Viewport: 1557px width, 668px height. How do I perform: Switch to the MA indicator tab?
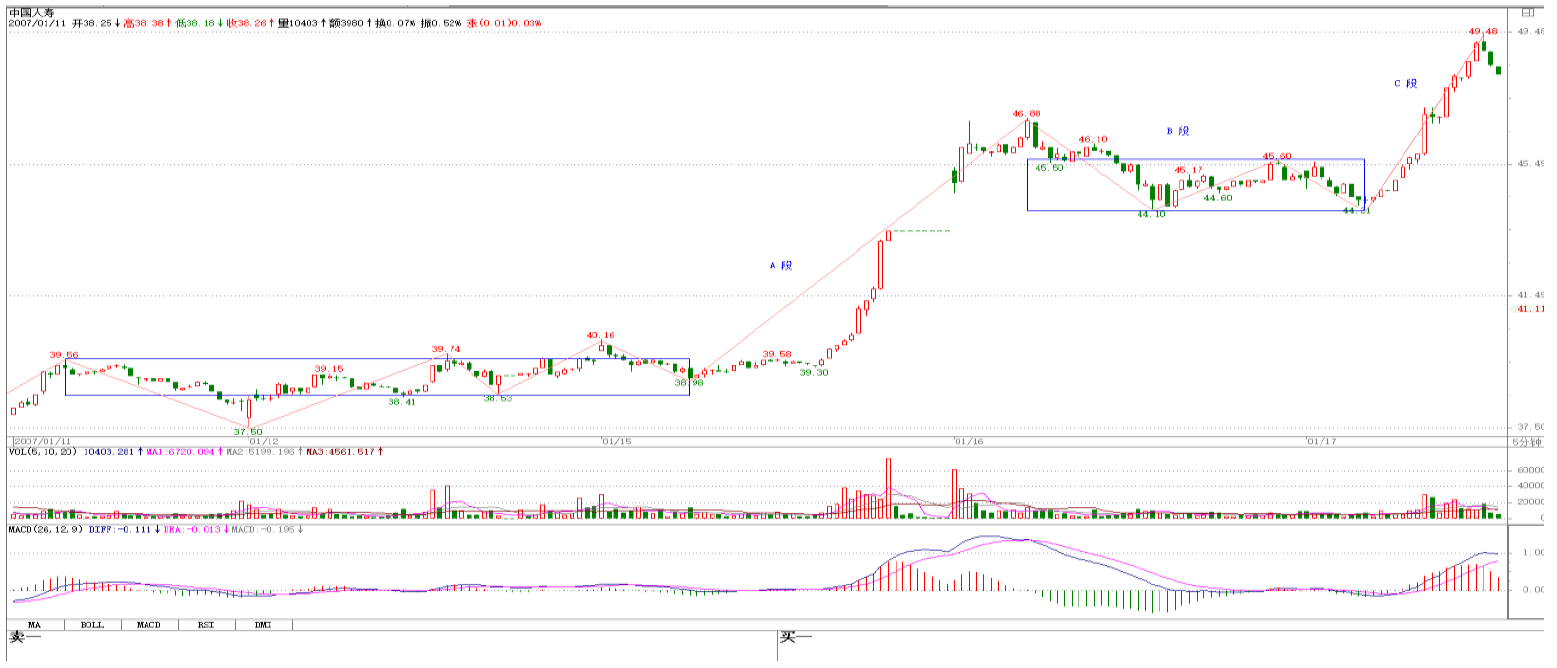coord(35,624)
